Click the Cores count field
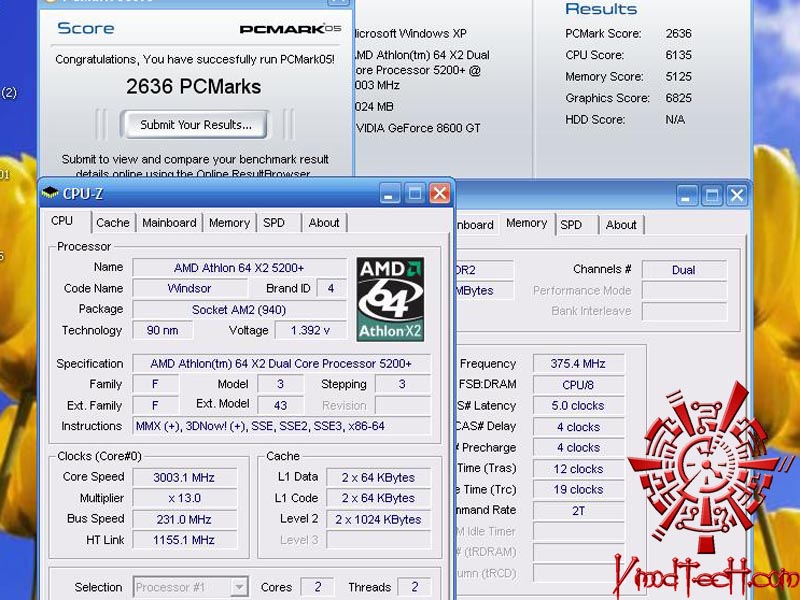Screen dimensions: 800x600 (317, 587)
